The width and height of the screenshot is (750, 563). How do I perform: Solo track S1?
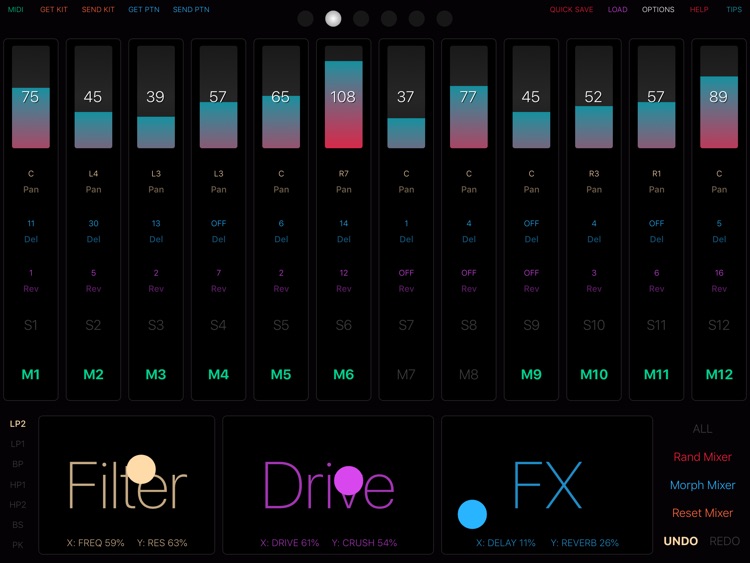click(x=31, y=325)
